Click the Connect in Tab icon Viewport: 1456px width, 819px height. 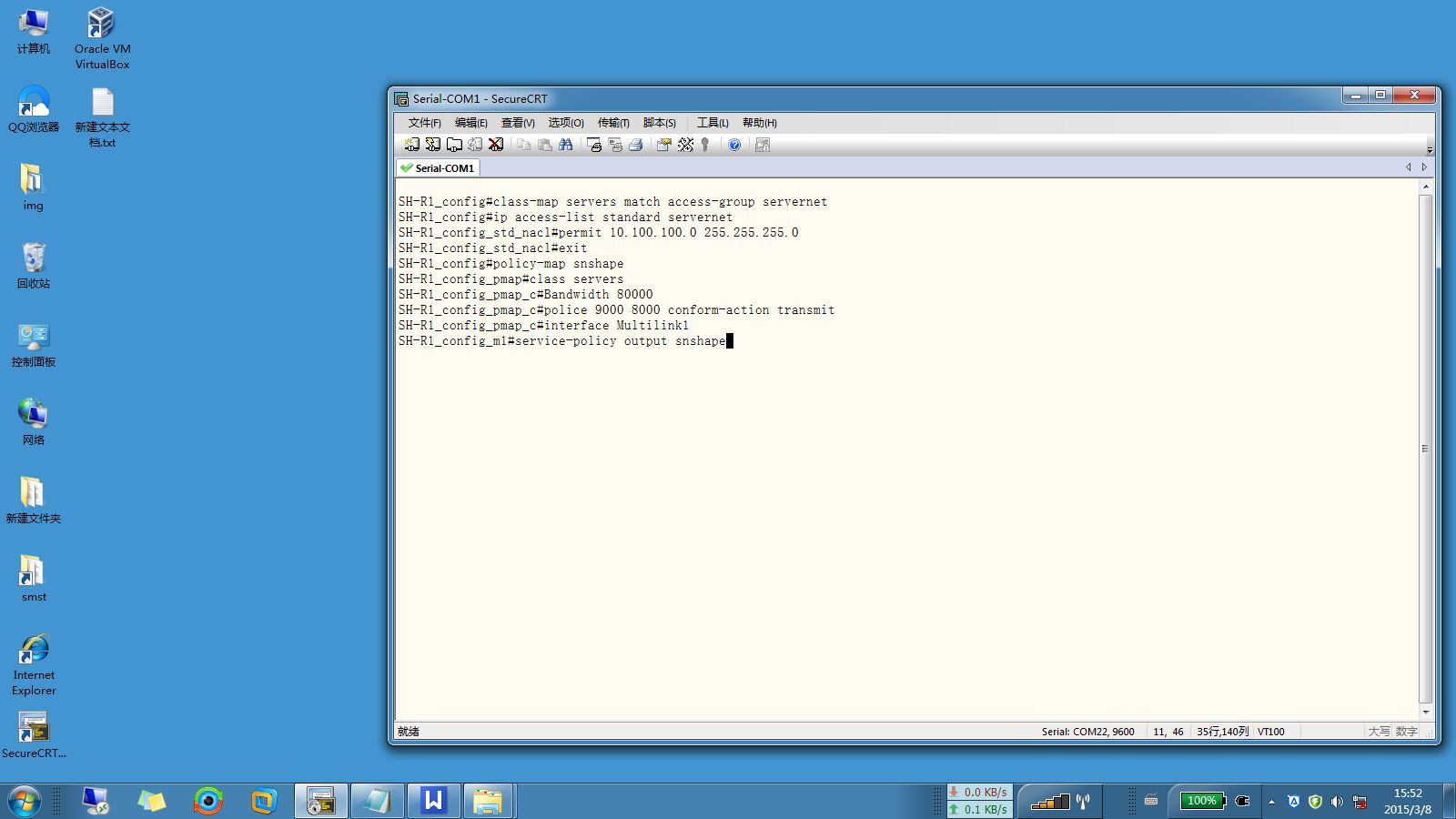pos(453,145)
